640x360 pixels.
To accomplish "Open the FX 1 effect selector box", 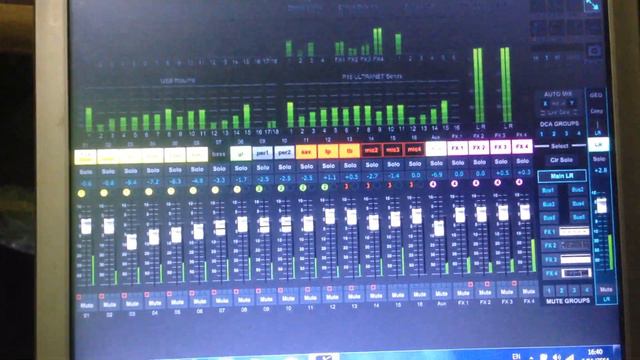I will [574, 231].
